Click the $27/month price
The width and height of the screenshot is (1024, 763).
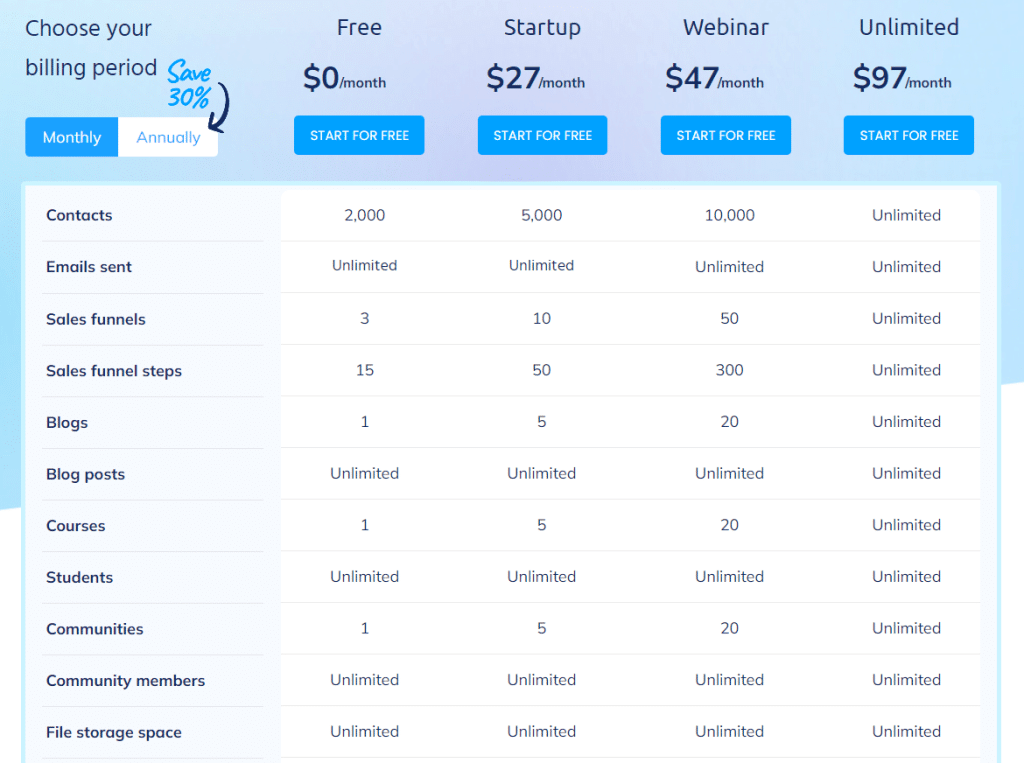pyautogui.click(x=536, y=78)
